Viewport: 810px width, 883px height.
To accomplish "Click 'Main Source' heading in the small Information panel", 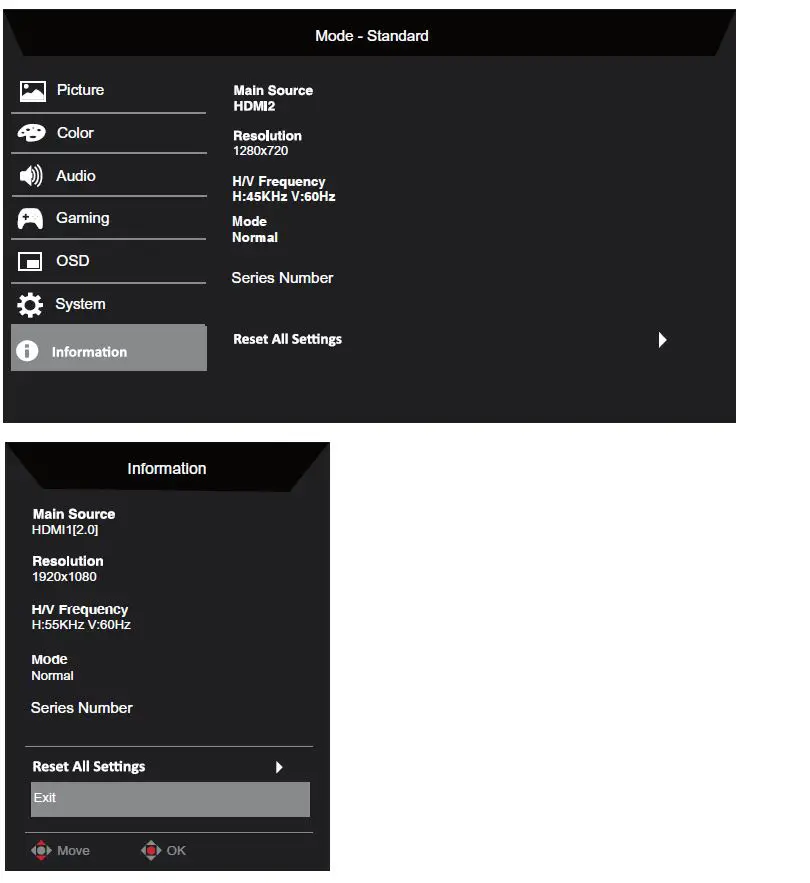I will [x=74, y=514].
